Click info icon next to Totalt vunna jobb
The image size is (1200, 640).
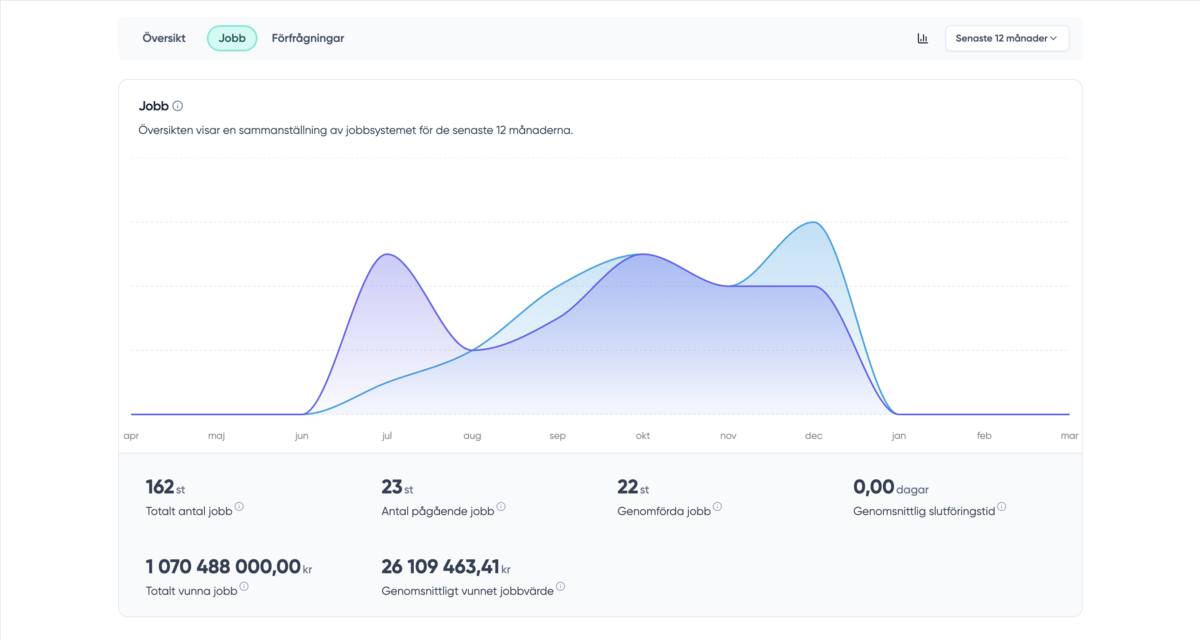pyautogui.click(x=244, y=587)
